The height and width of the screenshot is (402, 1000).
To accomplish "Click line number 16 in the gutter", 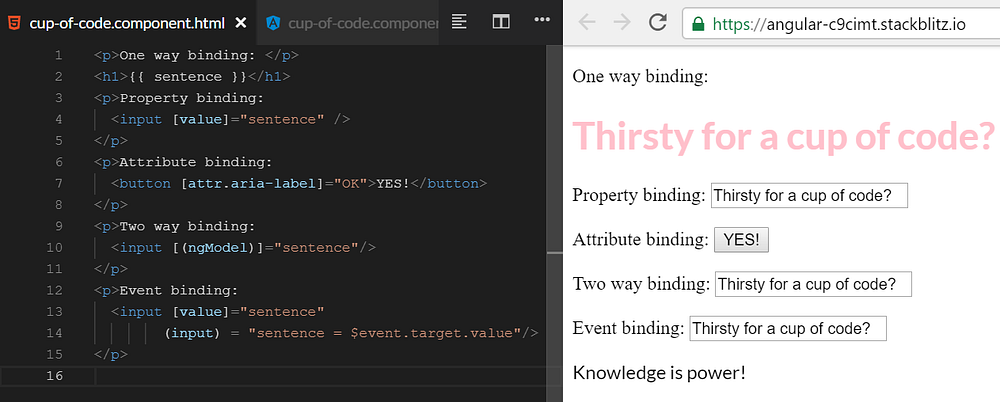I will point(56,376).
